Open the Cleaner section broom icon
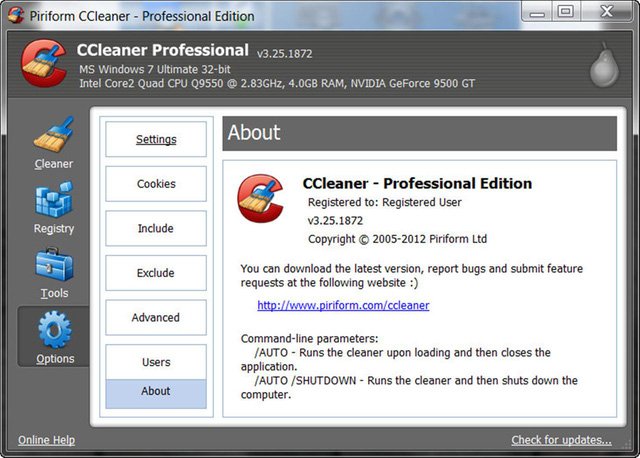The image size is (640, 458). (x=54, y=136)
